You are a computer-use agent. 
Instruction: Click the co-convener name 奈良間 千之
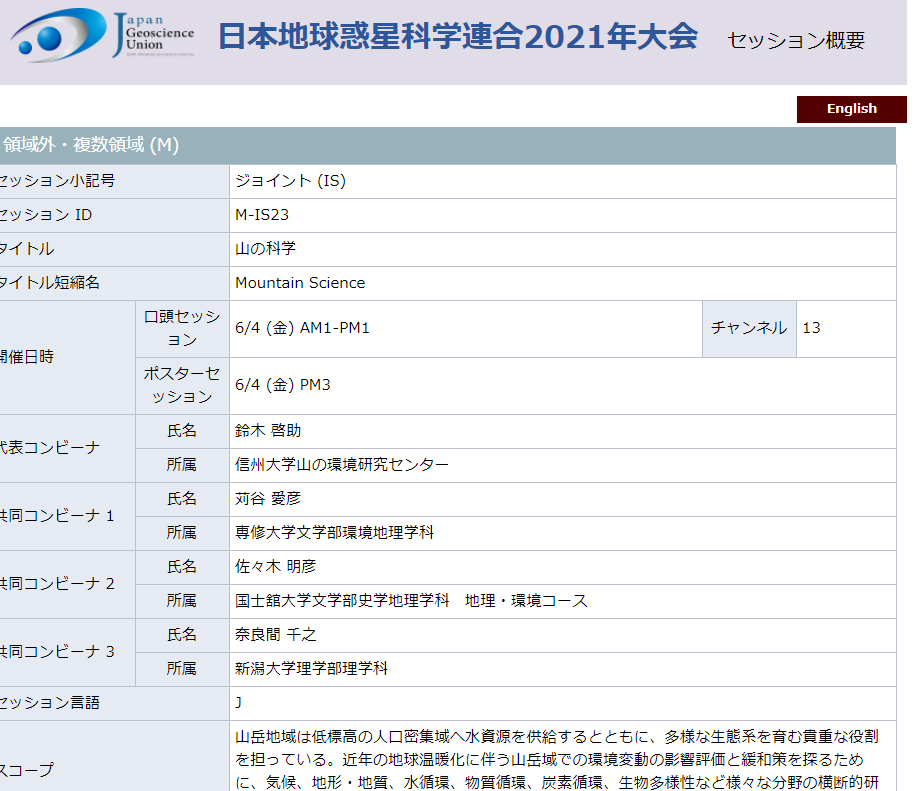[x=275, y=635]
